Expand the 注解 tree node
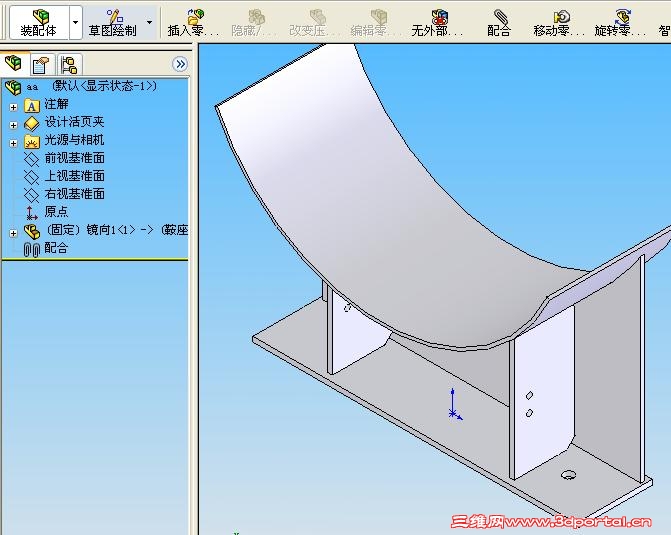671x535 pixels. click(13, 107)
